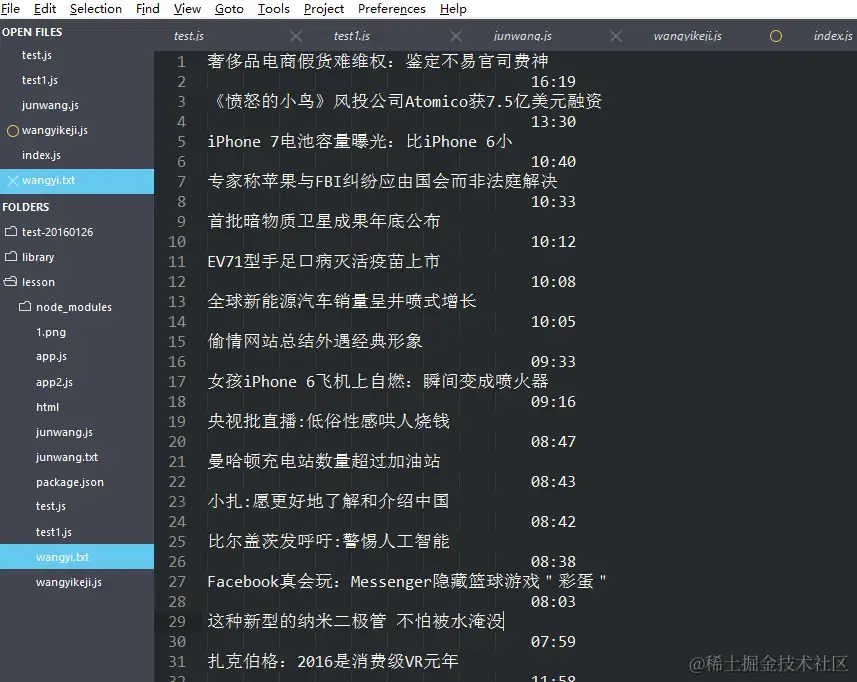Image resolution: width=857 pixels, height=682 pixels.
Task: Click the line '扎克伯格：2016是消费级VR元年'
Action: [332, 662]
